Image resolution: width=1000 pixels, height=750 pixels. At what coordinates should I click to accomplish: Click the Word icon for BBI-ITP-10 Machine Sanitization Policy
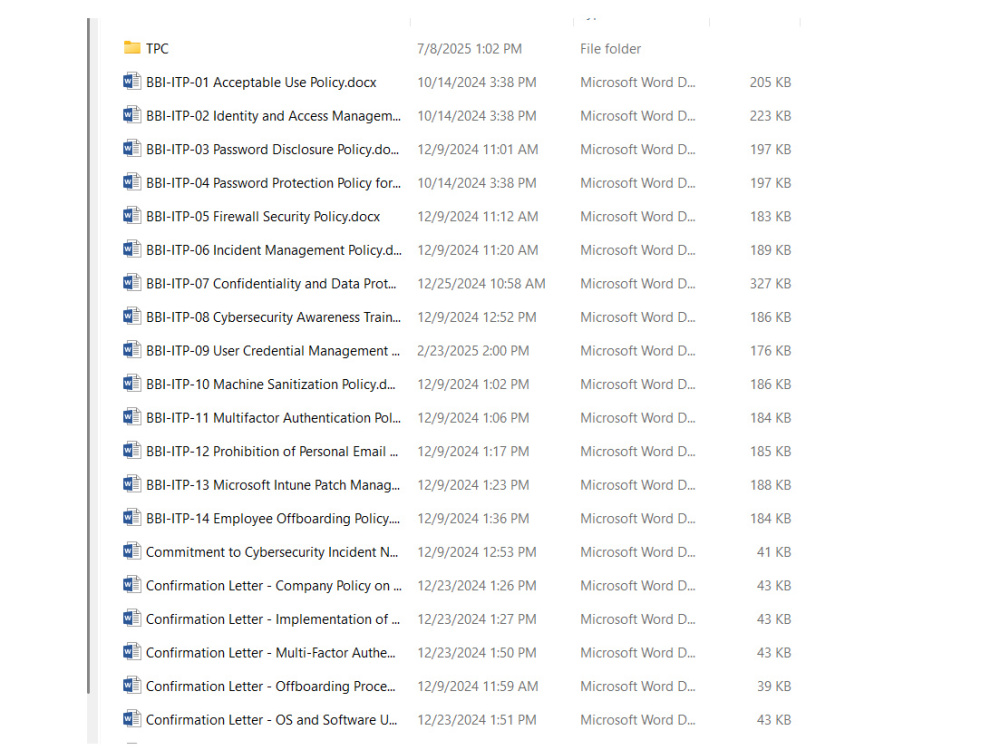(132, 384)
